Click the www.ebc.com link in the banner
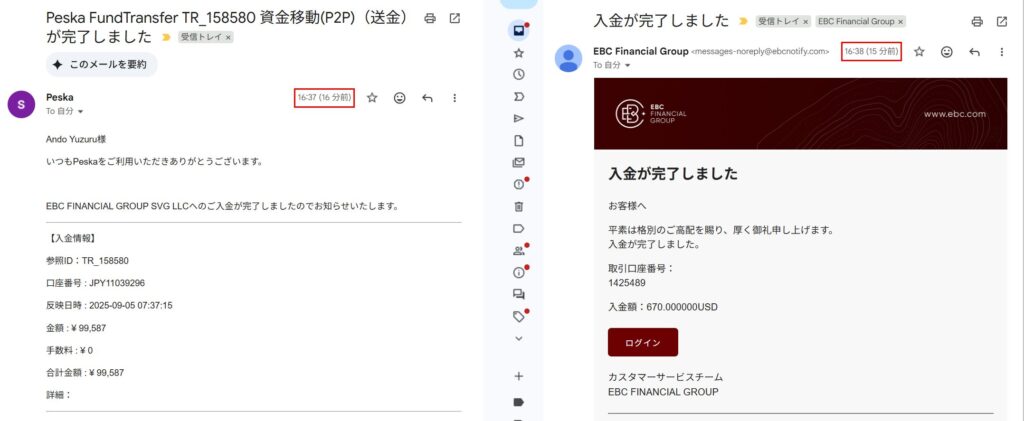 pyautogui.click(x=955, y=114)
